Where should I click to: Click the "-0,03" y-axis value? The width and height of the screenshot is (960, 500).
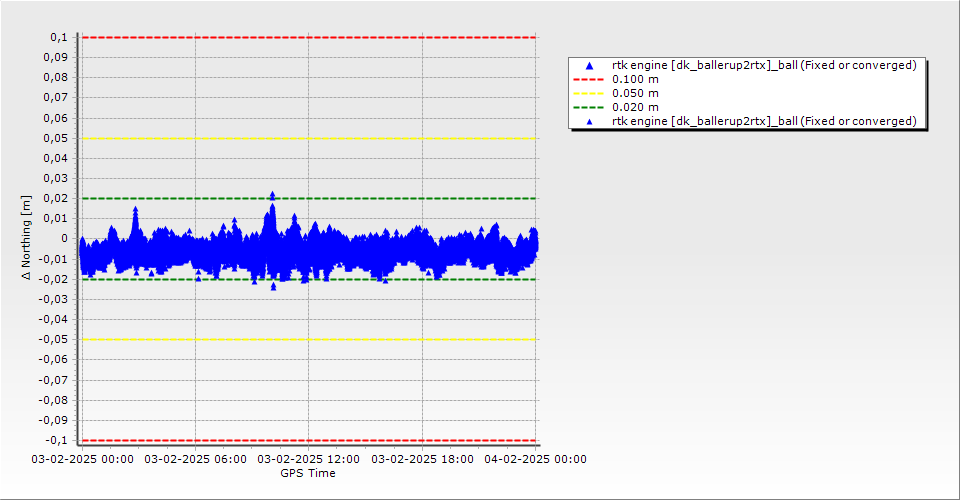pos(53,299)
